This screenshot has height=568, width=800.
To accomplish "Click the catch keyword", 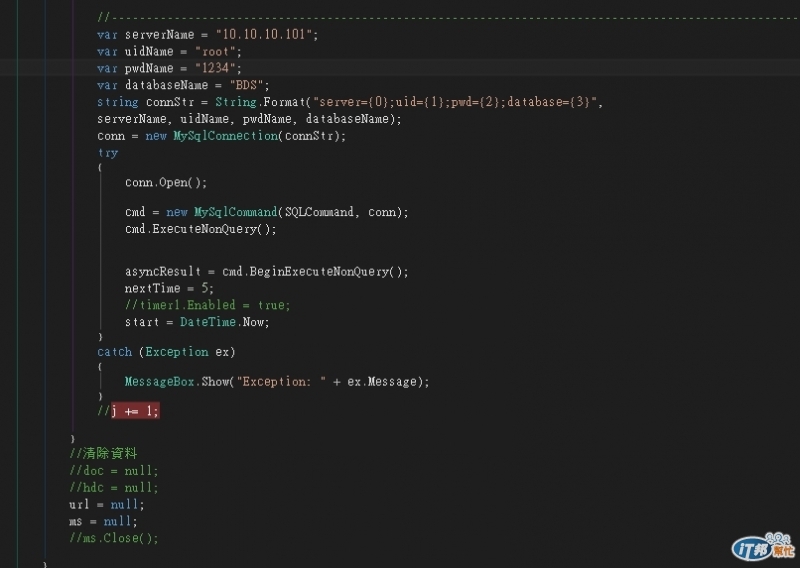I will click(114, 352).
